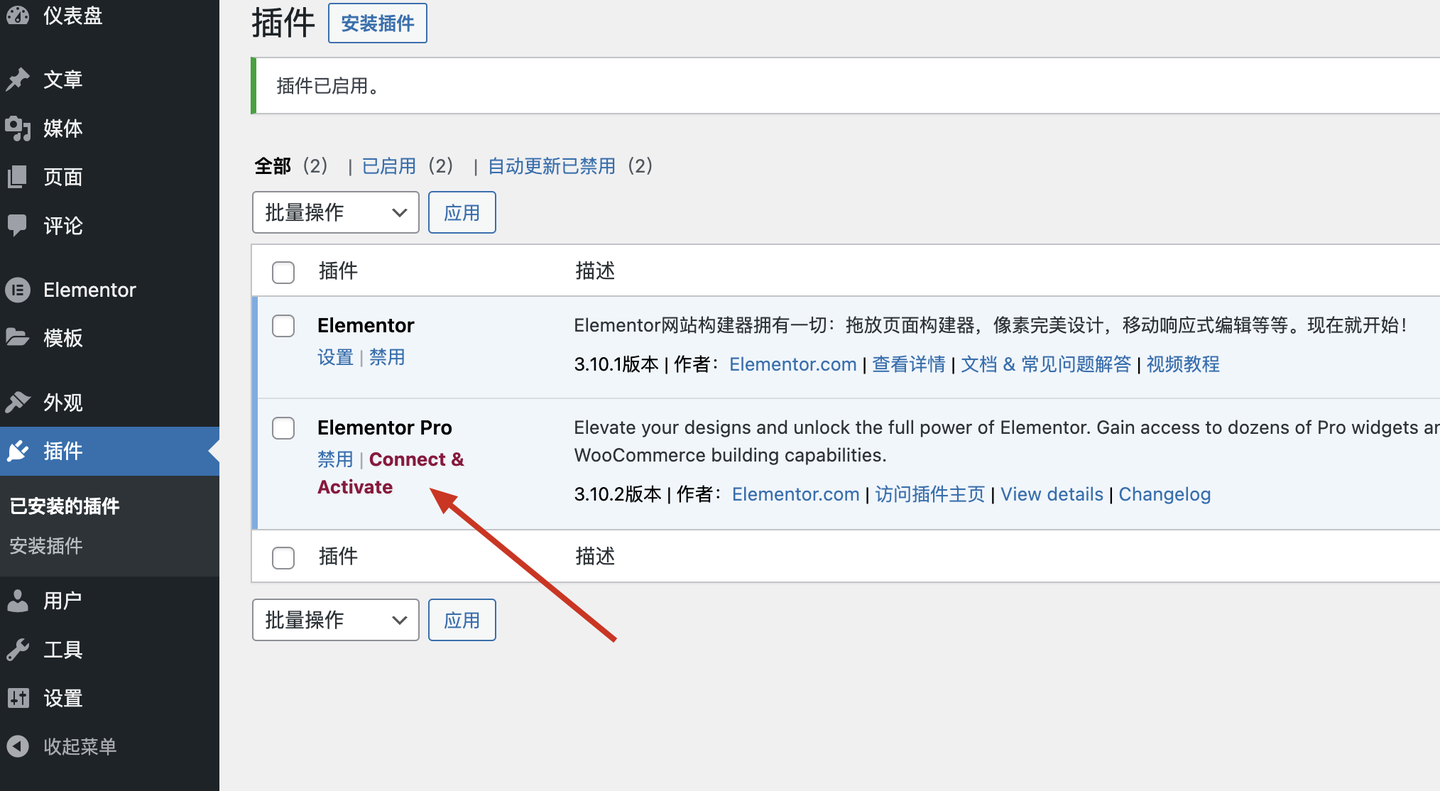Open 文档 & 常见问题解答 link
The height and width of the screenshot is (791, 1440).
(1046, 364)
